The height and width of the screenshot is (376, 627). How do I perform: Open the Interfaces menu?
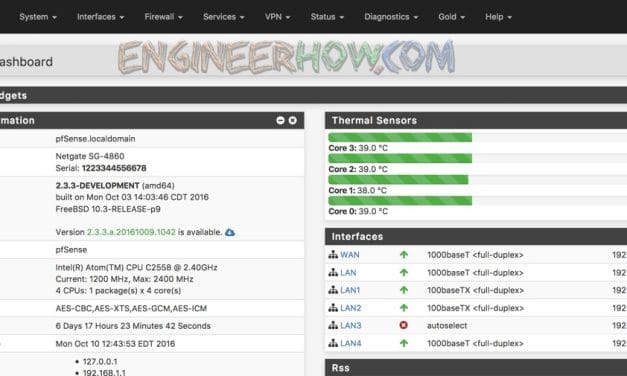pyautogui.click(x=100, y=17)
